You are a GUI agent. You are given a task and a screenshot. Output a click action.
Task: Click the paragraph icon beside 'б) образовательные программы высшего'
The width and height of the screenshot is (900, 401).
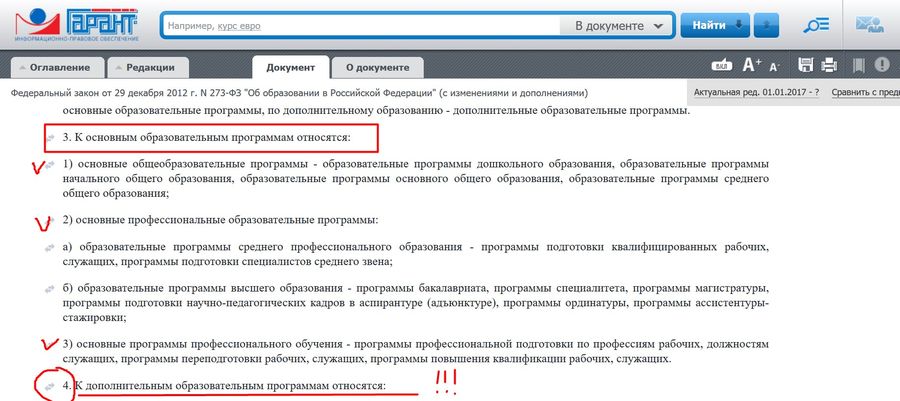[x=51, y=289]
